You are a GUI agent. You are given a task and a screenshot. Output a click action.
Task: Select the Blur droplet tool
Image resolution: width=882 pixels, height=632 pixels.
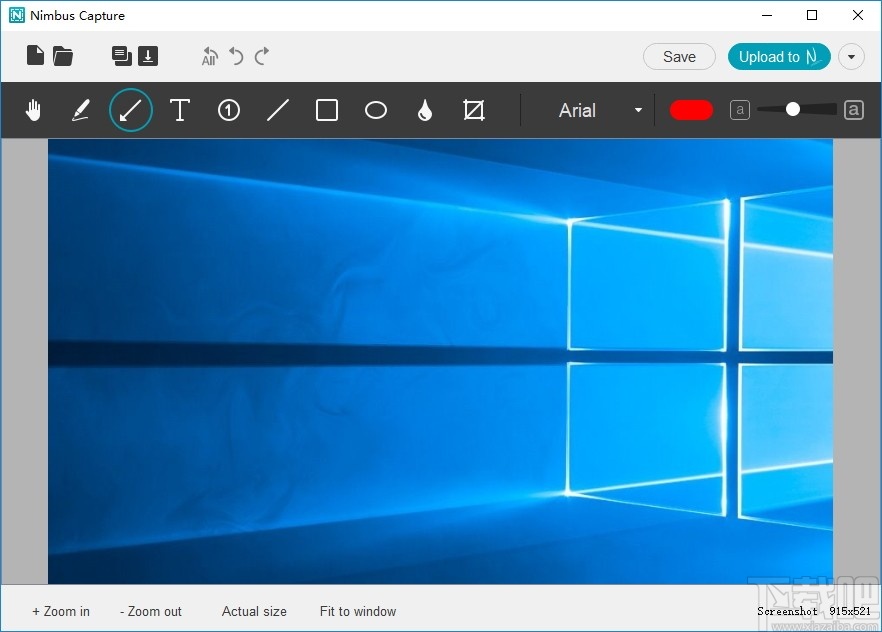(x=424, y=110)
